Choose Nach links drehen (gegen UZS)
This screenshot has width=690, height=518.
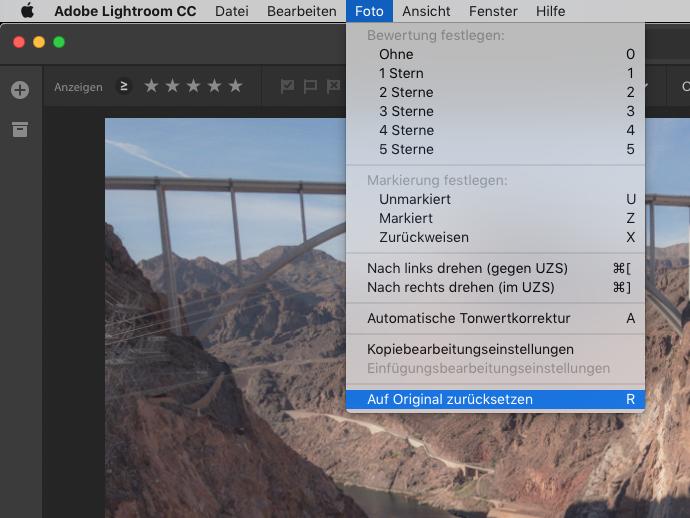pyautogui.click(x=495, y=268)
